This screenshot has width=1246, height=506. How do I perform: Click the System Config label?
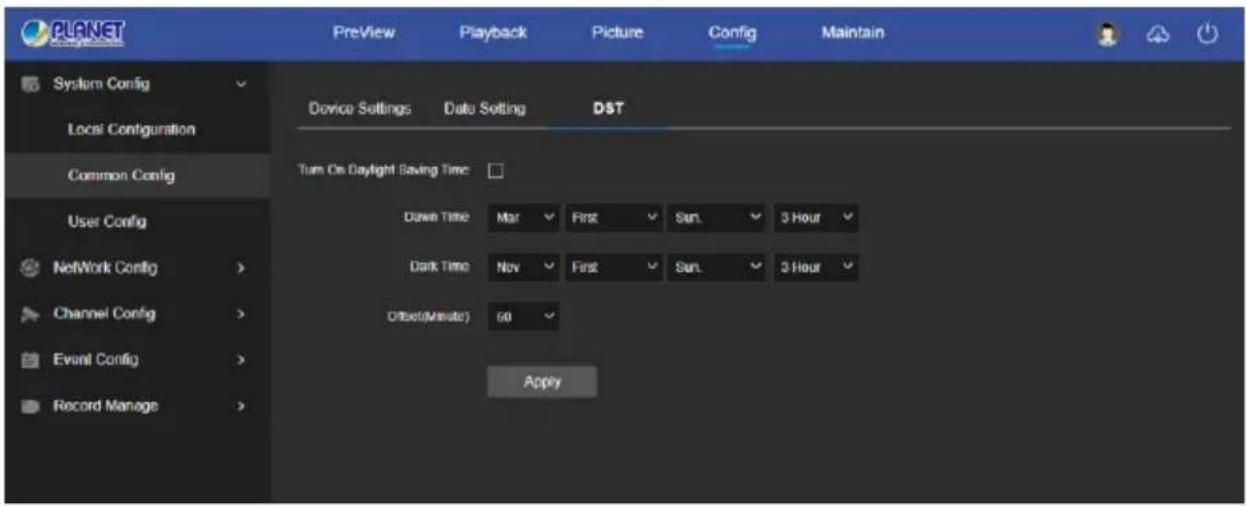tap(101, 84)
